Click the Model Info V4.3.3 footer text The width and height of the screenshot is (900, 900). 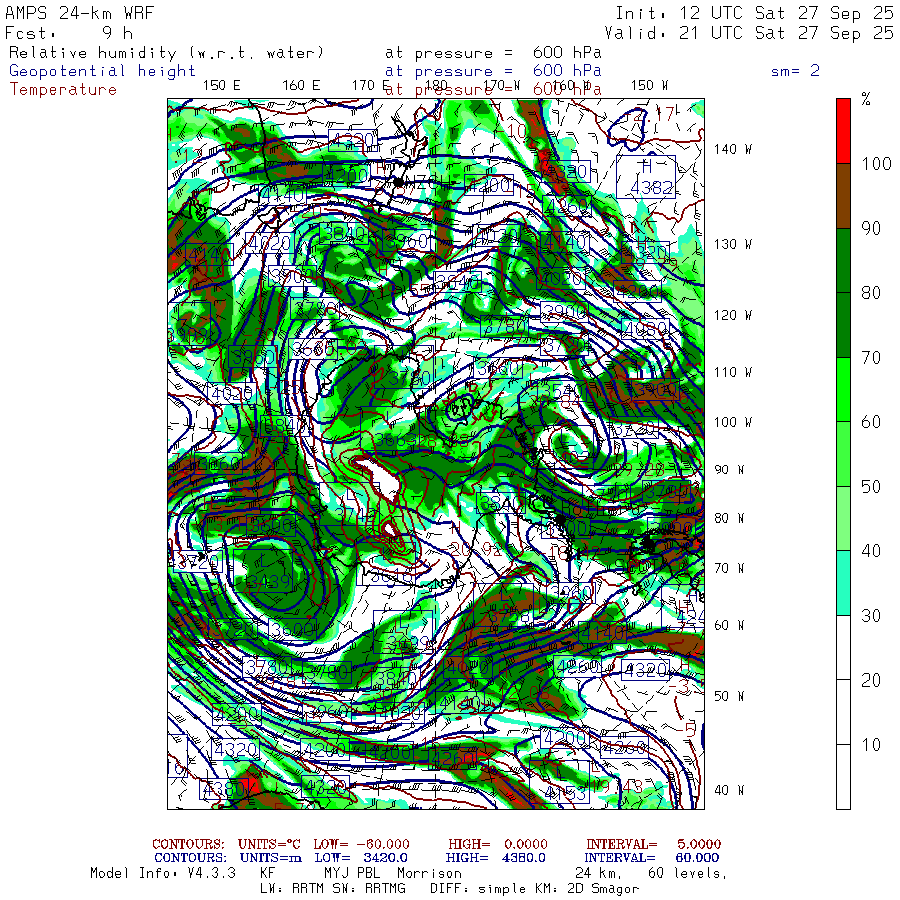162,873
